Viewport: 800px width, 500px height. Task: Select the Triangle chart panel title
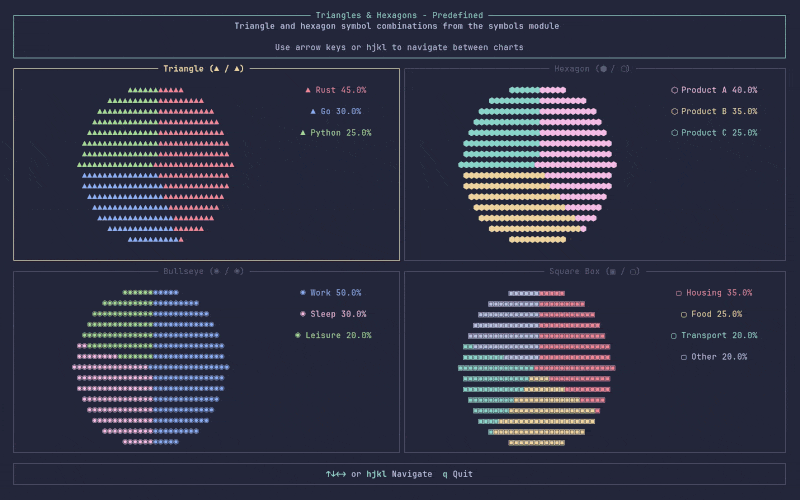click(x=205, y=69)
